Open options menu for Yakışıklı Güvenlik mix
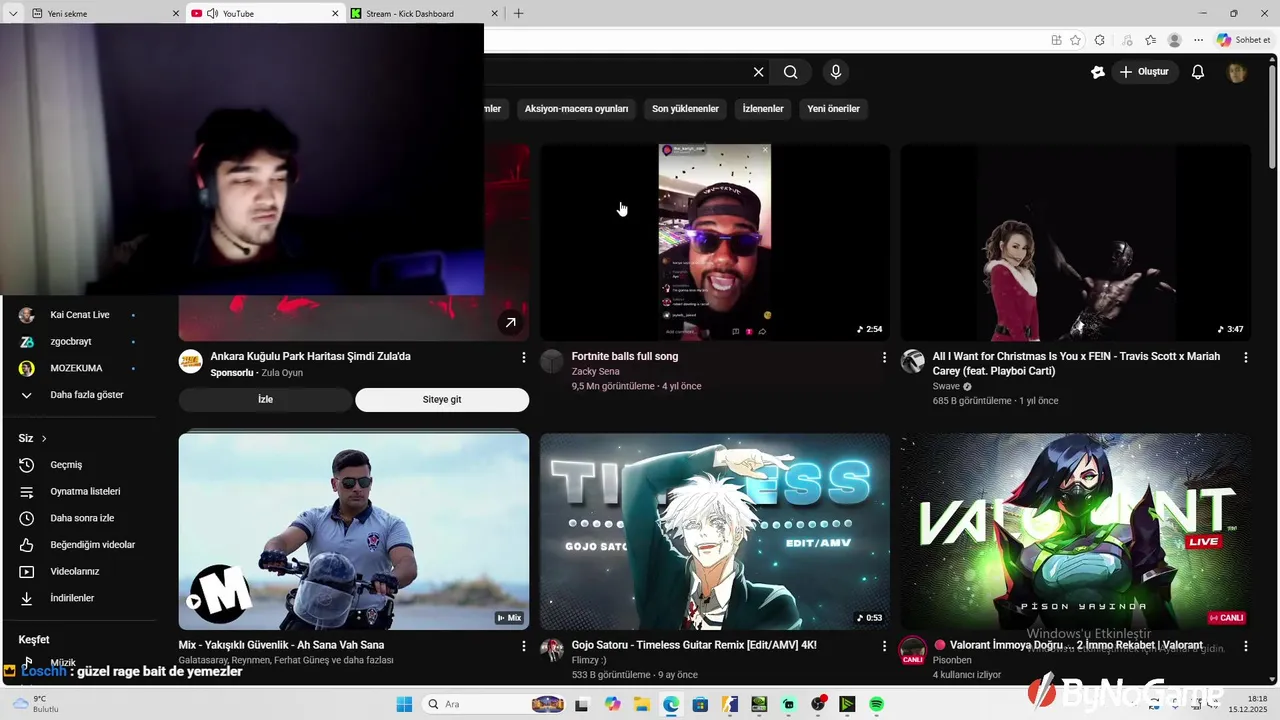1280x720 pixels. (523, 646)
